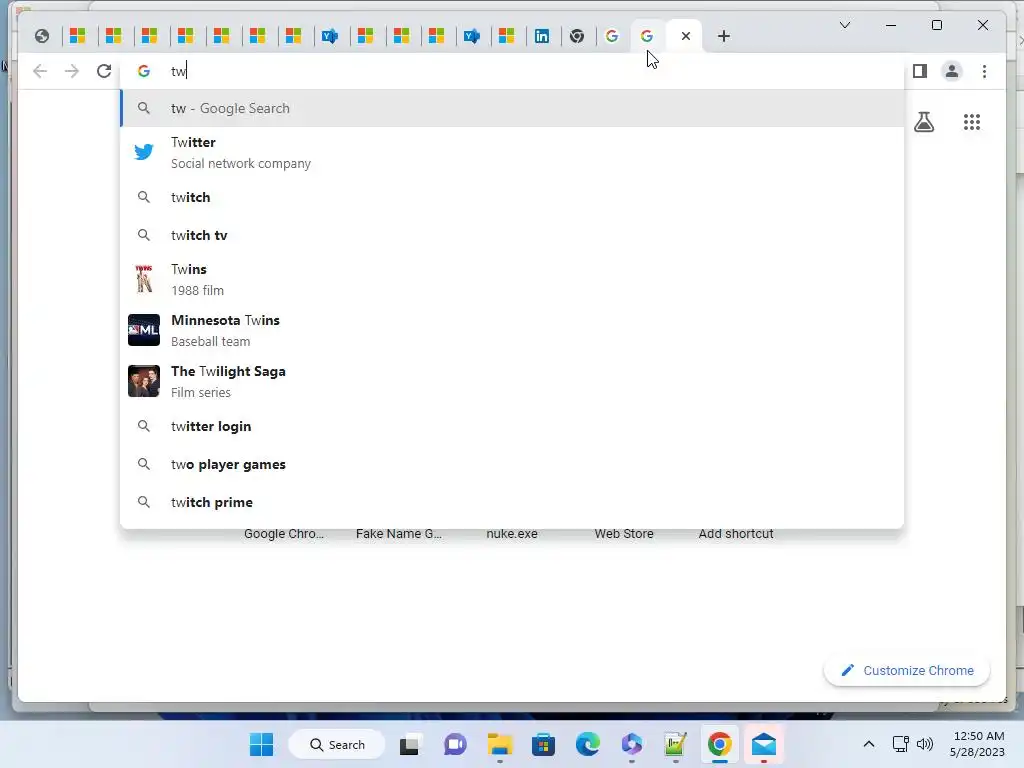The width and height of the screenshot is (1024, 768).
Task: Open the Chat app in the taskbar
Action: 455,744
